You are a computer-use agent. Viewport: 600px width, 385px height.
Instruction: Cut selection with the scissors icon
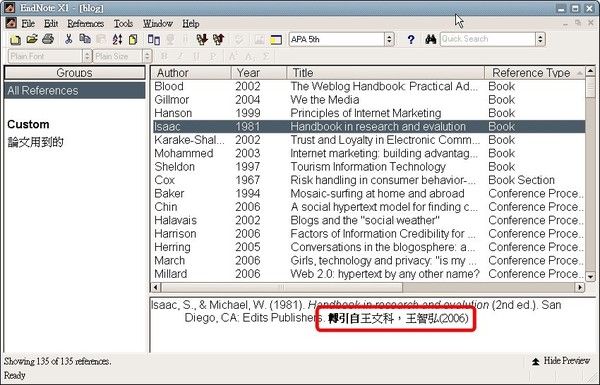click(x=68, y=39)
